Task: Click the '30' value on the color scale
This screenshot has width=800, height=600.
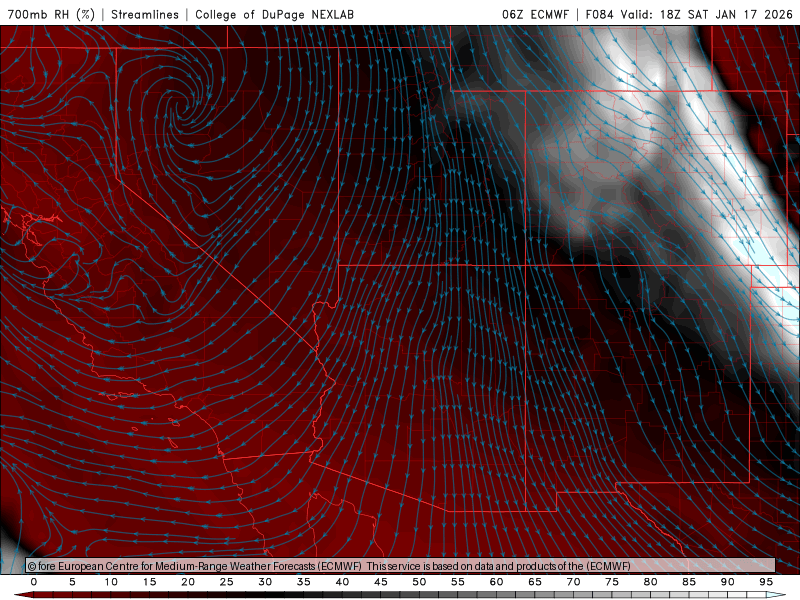Action: [265, 582]
